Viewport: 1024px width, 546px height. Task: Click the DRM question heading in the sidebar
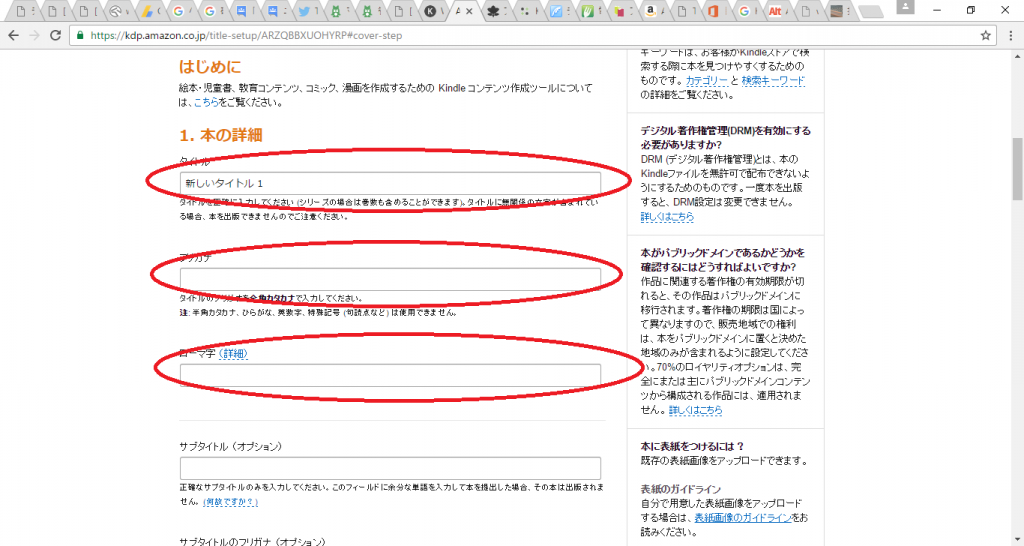(x=726, y=137)
